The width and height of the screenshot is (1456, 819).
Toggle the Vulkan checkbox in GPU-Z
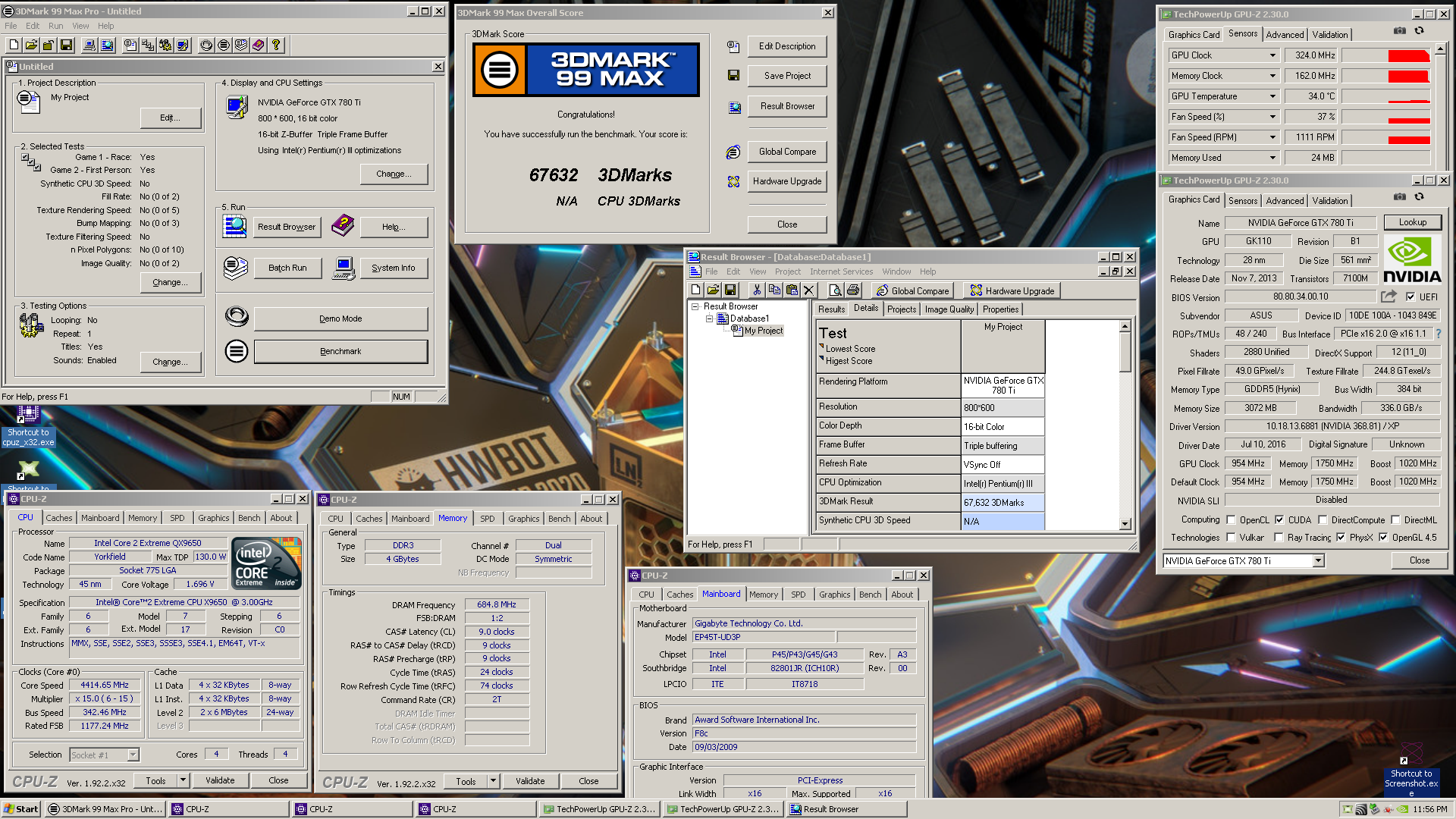(x=1231, y=538)
